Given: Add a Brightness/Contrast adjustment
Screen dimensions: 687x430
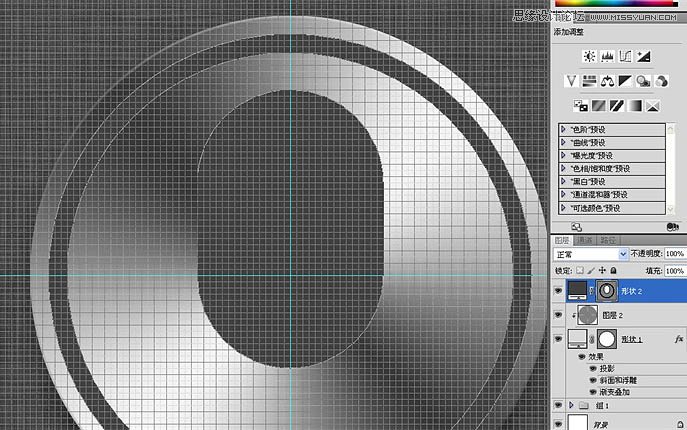Looking at the screenshot, I should pyautogui.click(x=589, y=56).
